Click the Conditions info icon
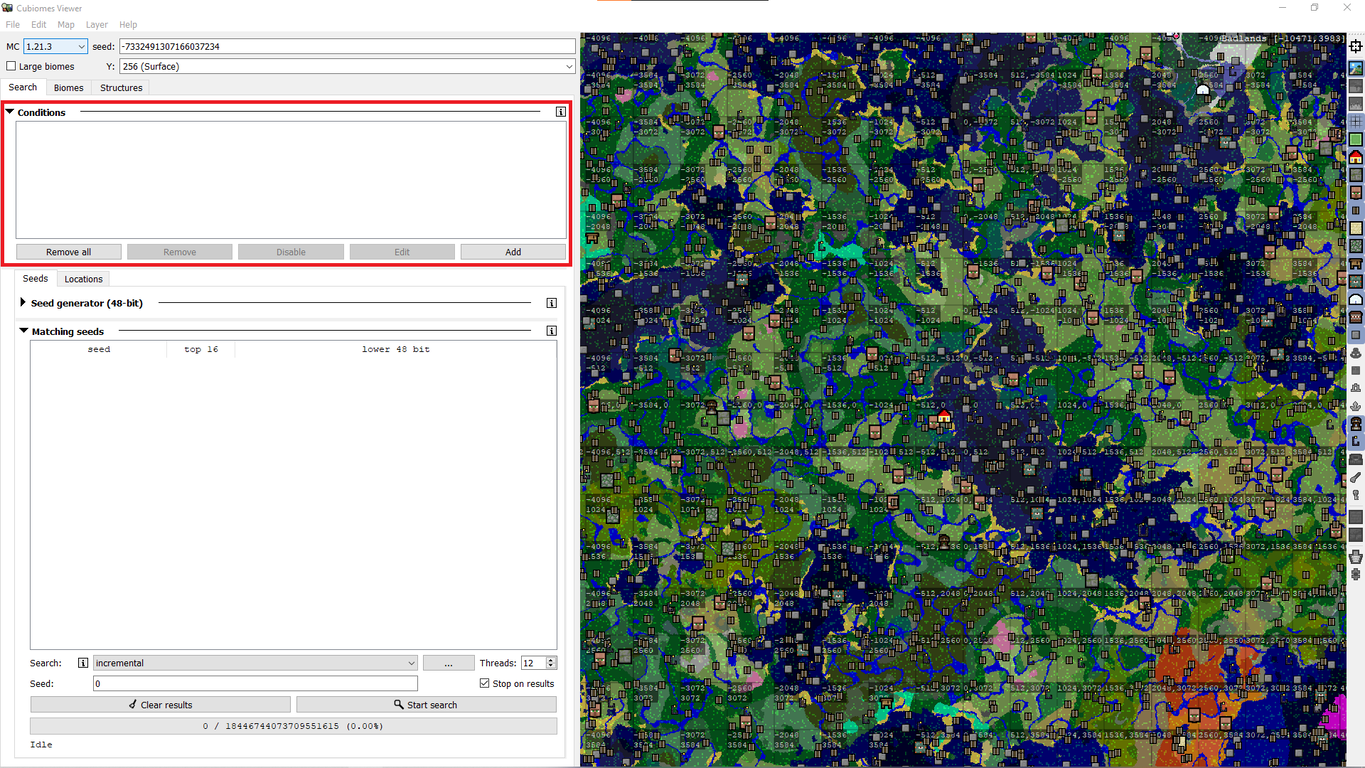 pos(560,112)
